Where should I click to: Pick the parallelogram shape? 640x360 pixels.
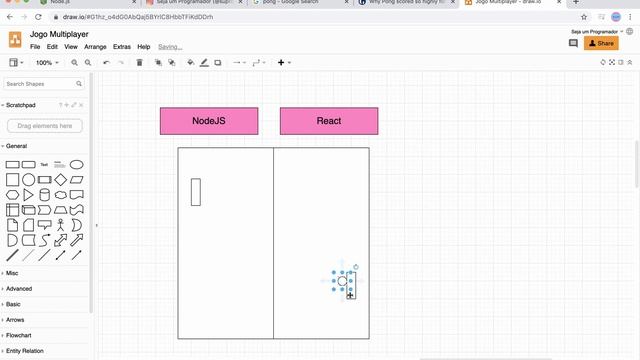pos(76,180)
